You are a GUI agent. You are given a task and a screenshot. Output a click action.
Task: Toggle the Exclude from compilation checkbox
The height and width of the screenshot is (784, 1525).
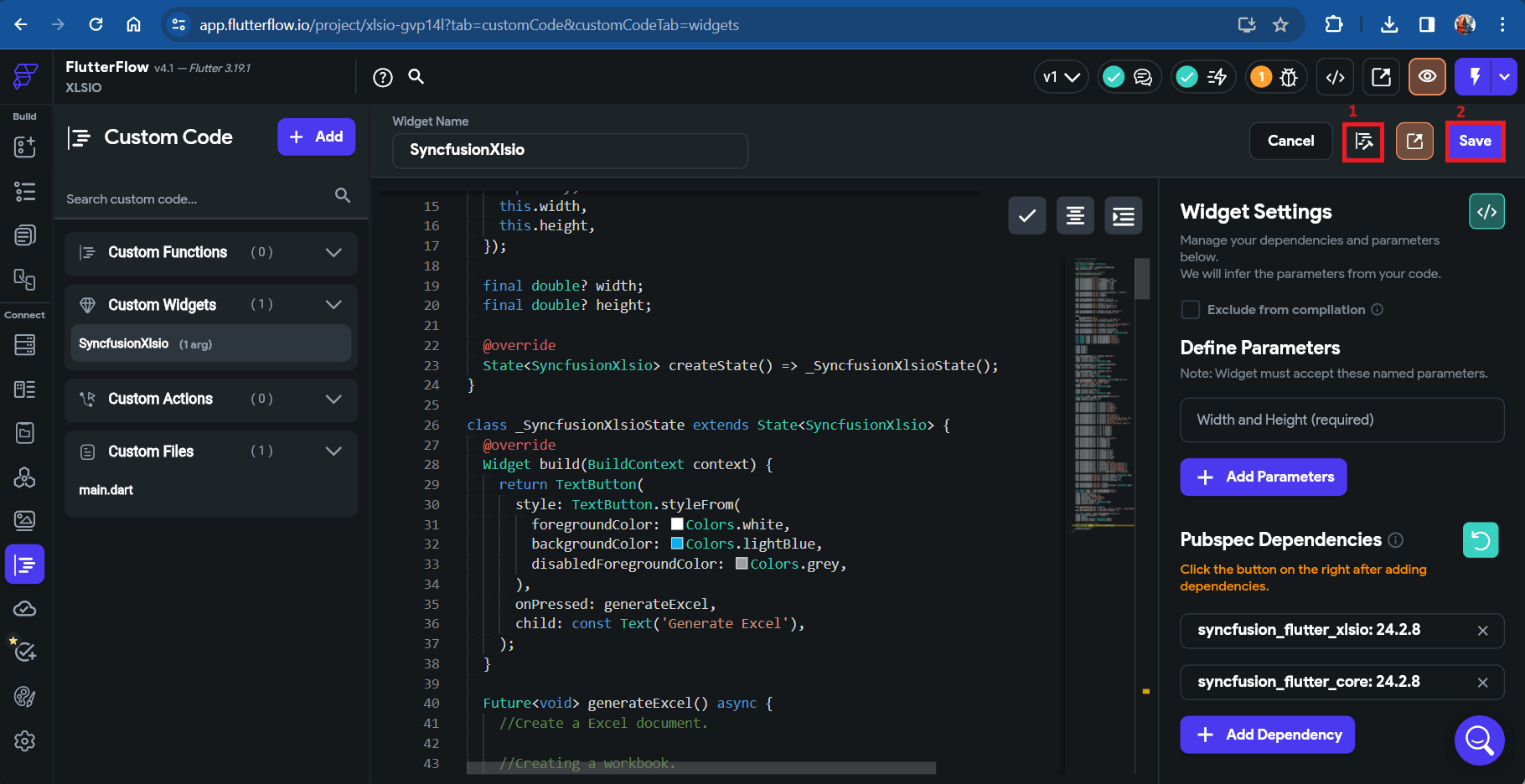click(1191, 310)
